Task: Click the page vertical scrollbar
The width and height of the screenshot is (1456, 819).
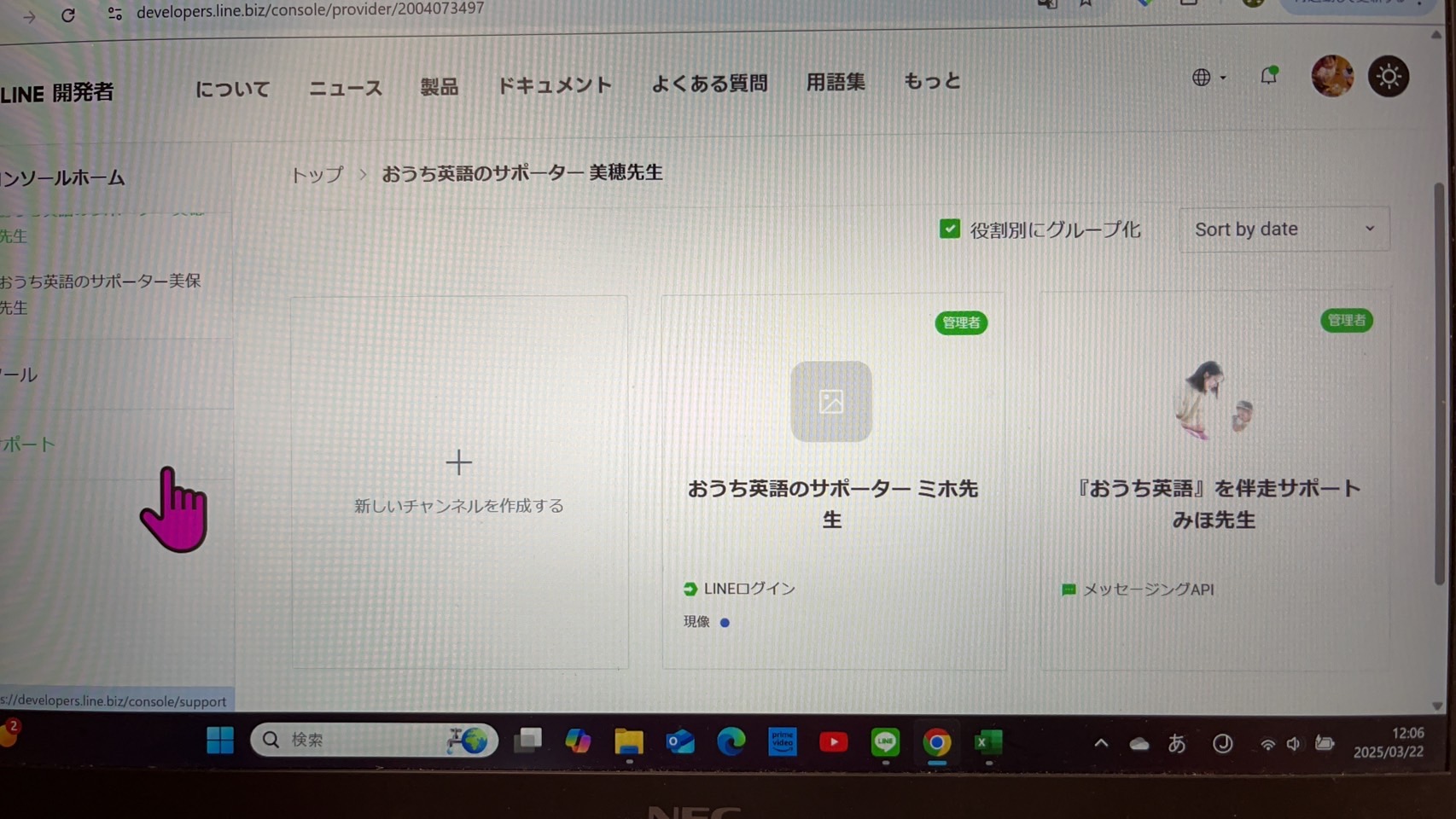Action: 1439,384
